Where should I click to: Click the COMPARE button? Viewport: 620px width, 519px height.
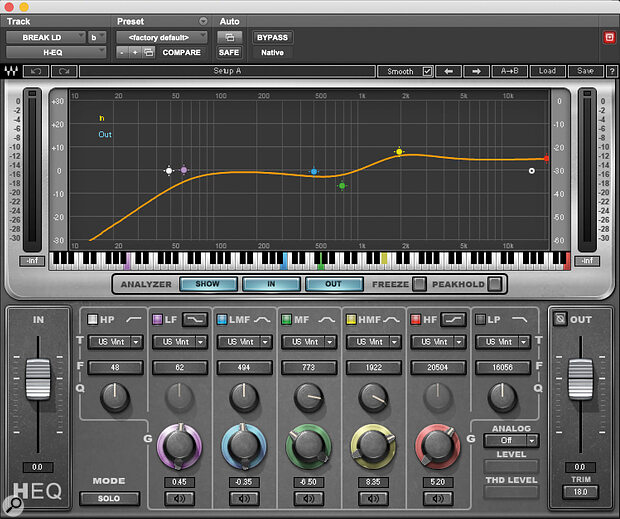[181, 52]
